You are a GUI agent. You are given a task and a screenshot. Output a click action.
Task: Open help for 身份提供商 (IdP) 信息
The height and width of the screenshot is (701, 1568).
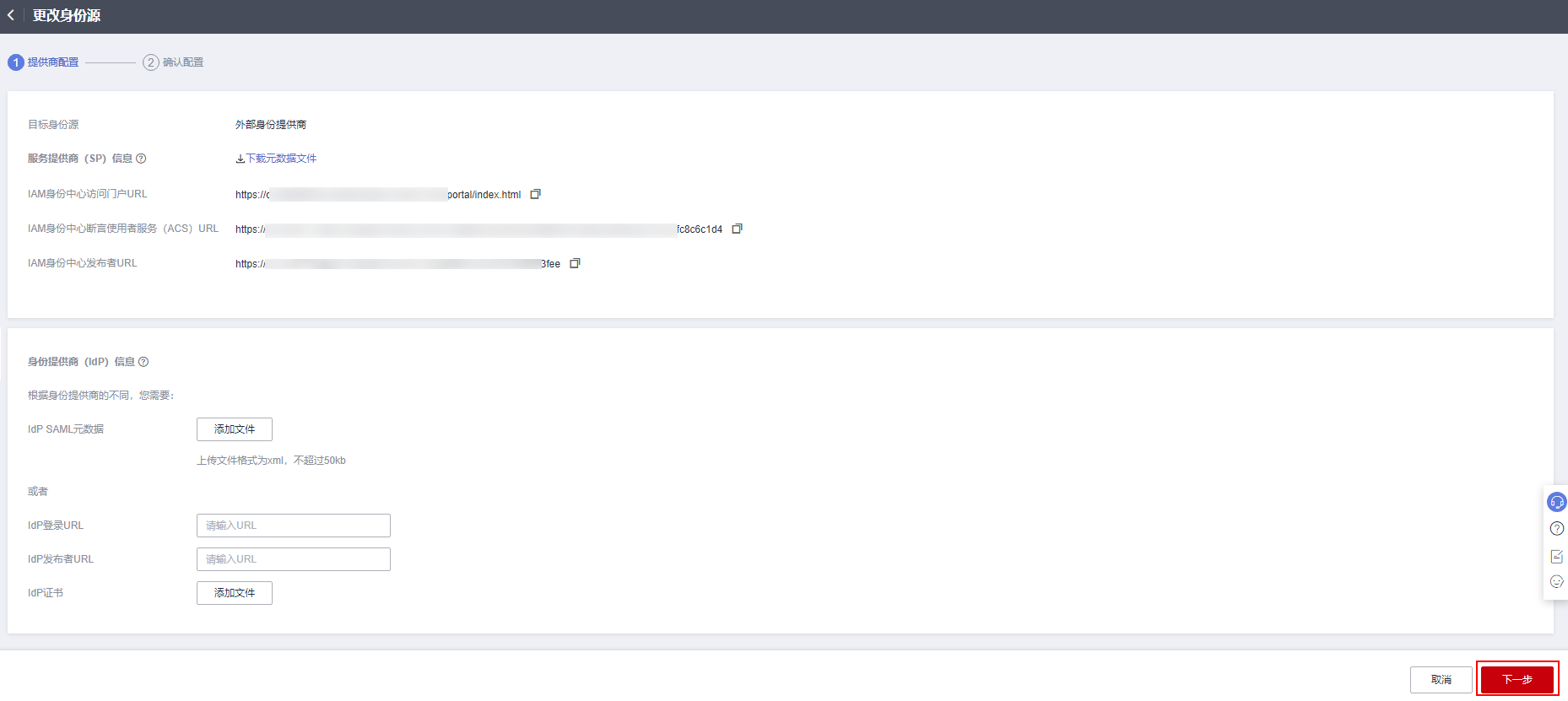(x=143, y=362)
